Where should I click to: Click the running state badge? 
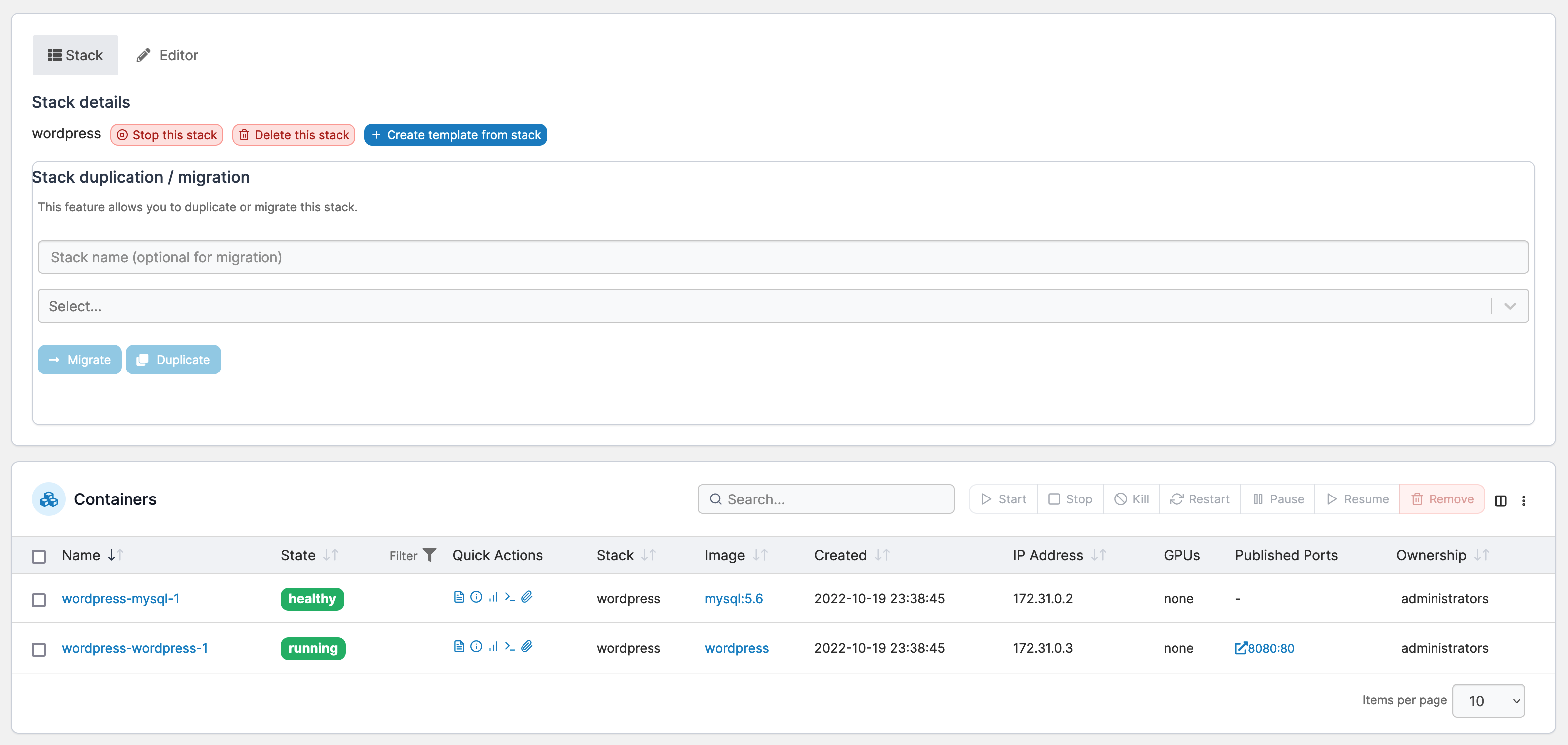313,648
